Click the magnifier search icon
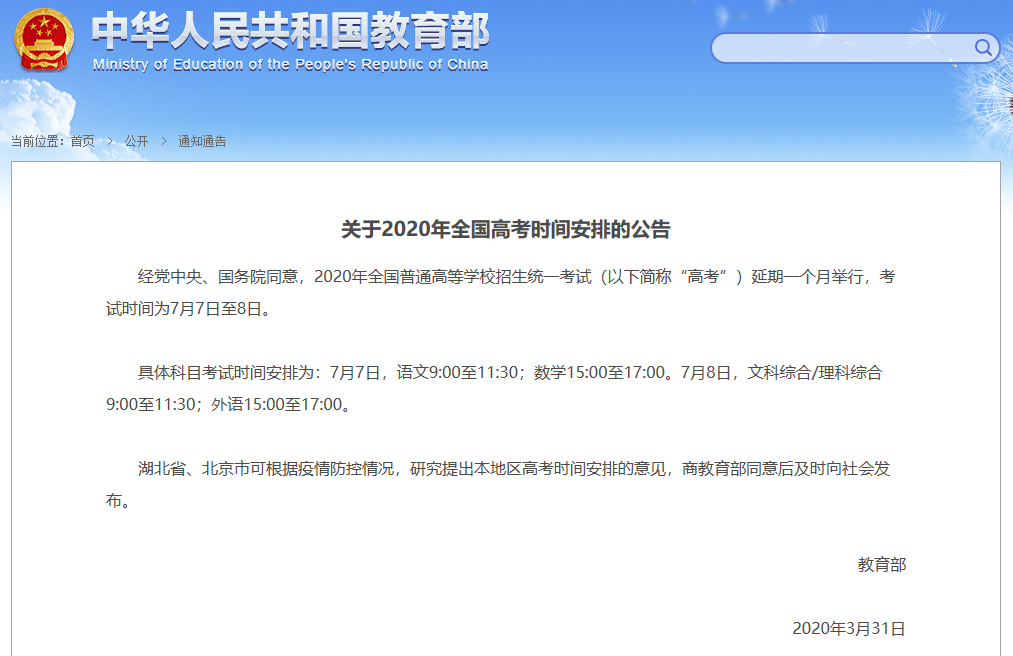The height and width of the screenshot is (656, 1013). pos(983,47)
